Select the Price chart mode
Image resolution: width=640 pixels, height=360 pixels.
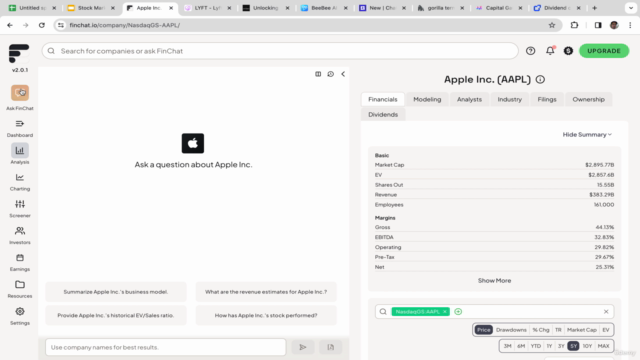tap(484, 330)
